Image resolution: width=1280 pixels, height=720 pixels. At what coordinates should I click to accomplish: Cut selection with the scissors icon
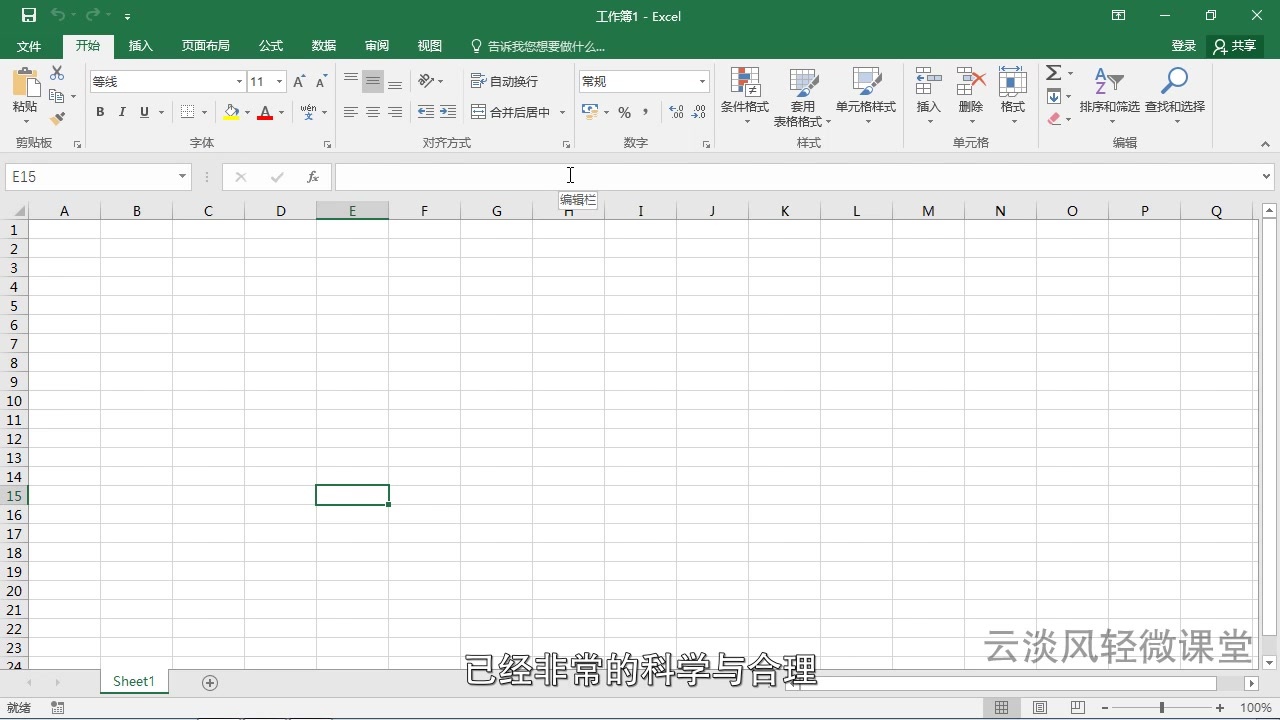pos(57,74)
